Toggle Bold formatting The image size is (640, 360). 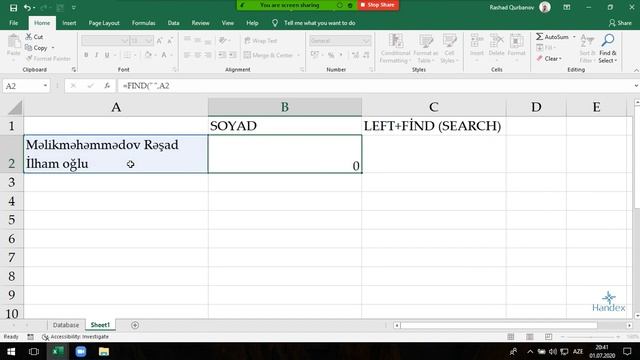(x=86, y=55)
